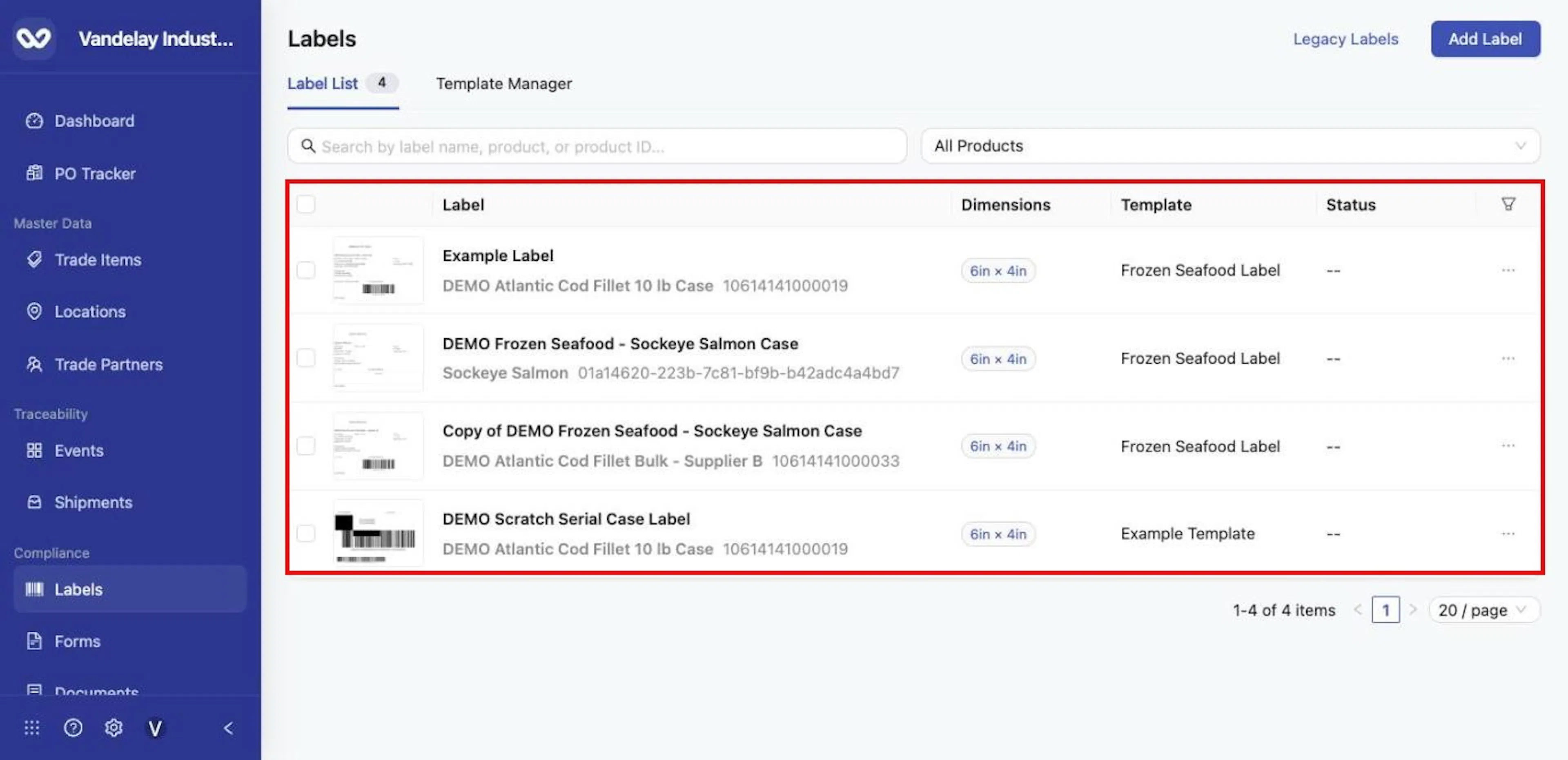Open more actions for DEMO Frozen Seafood row

tap(1508, 358)
